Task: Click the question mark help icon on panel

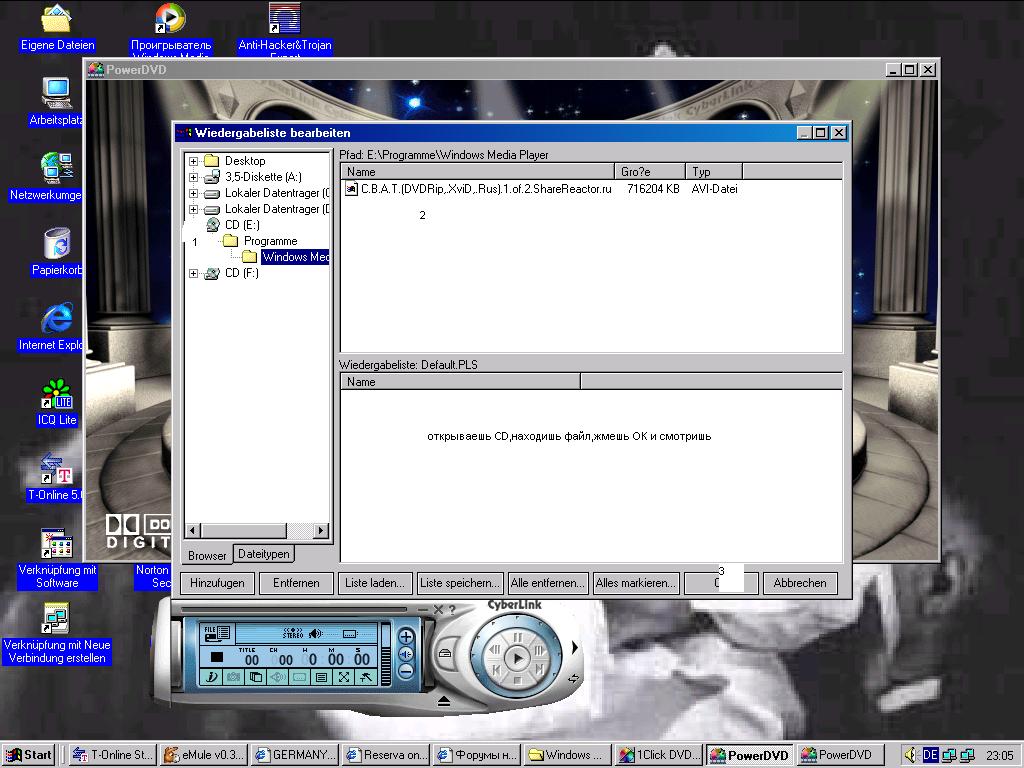Action: [x=453, y=610]
